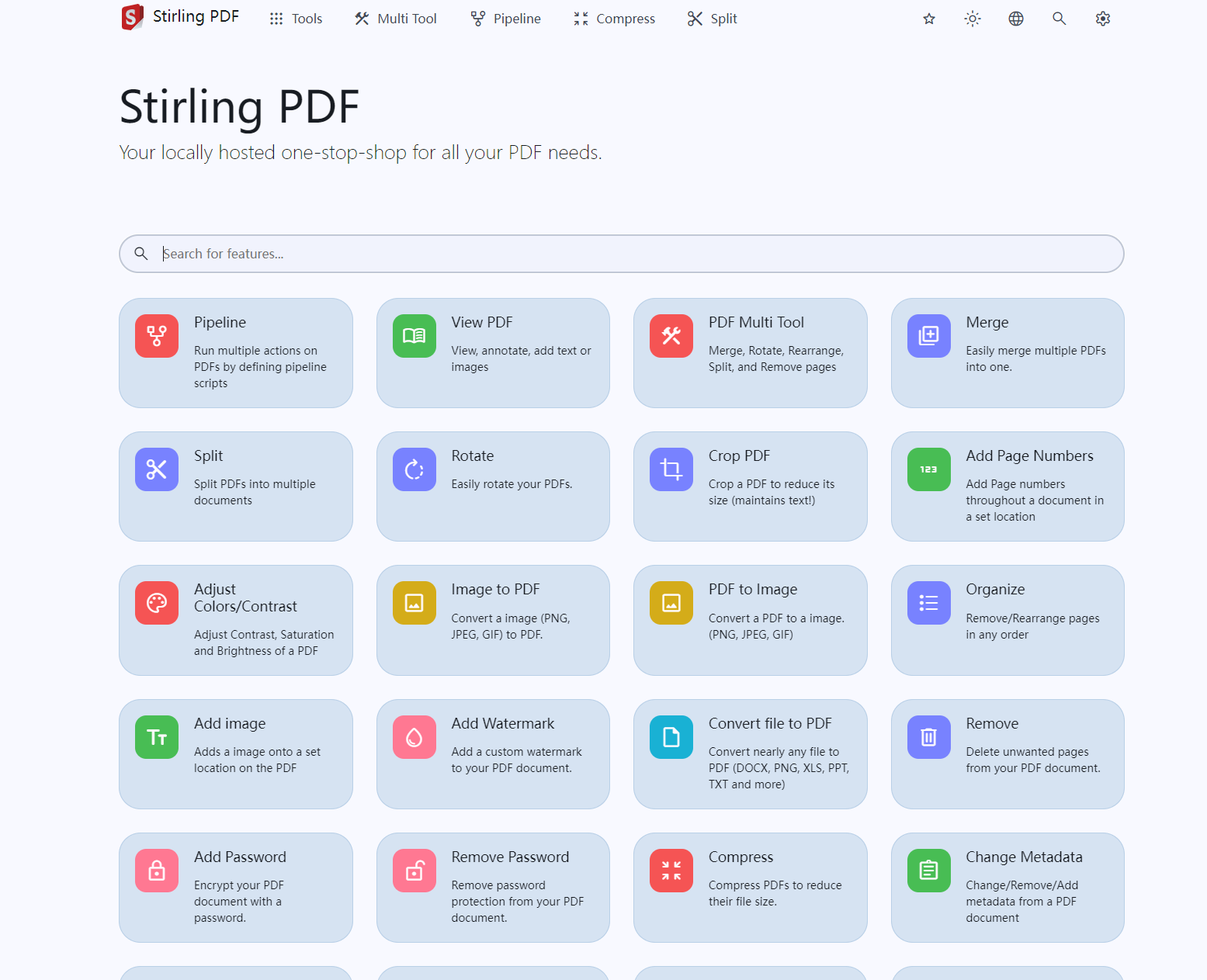
Task: Click the Stirling PDF logo icon
Action: [x=133, y=17]
